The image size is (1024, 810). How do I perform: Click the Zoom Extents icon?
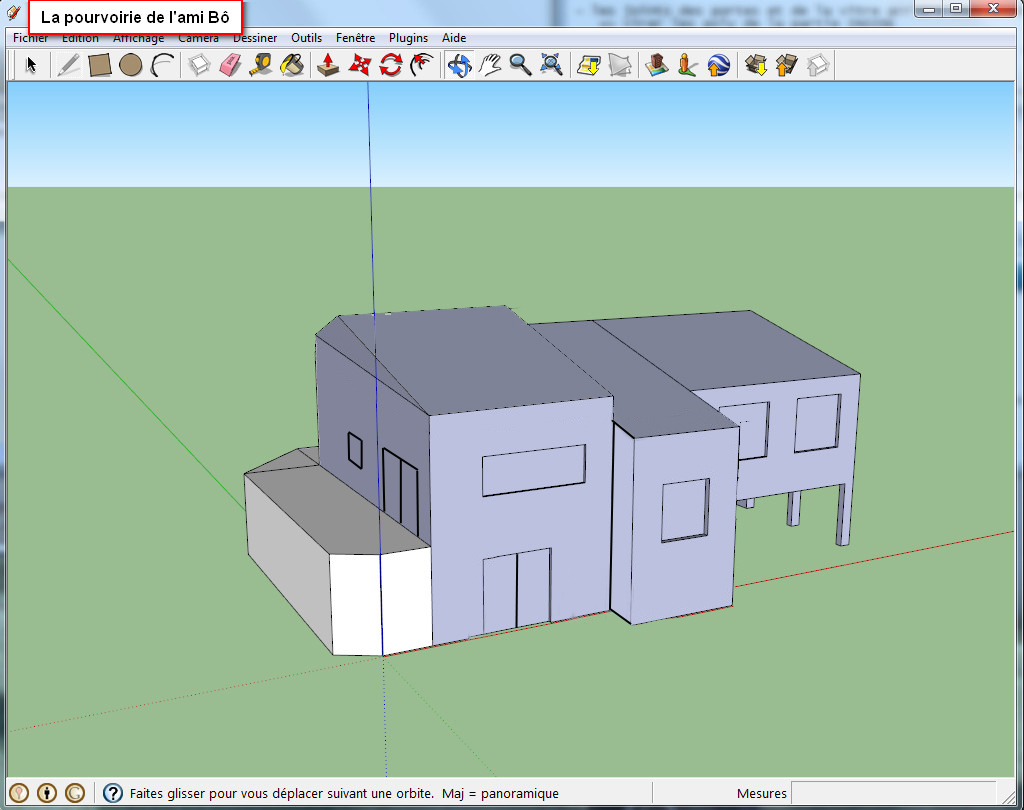[552, 65]
